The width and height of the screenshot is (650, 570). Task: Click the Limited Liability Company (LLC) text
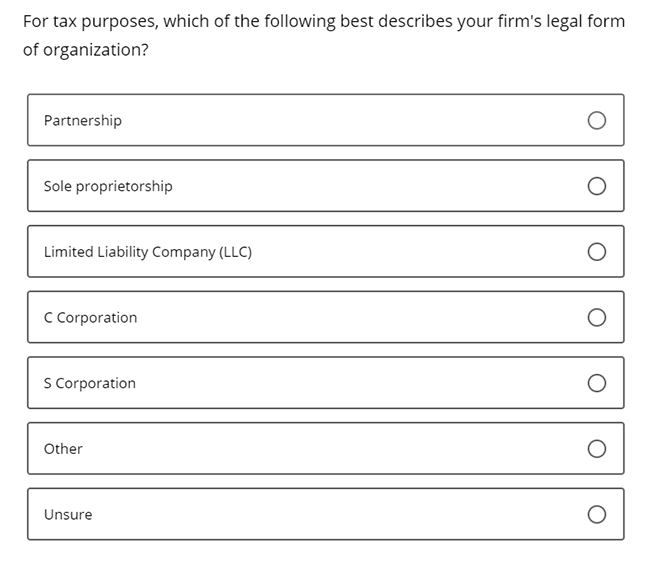[x=148, y=252]
